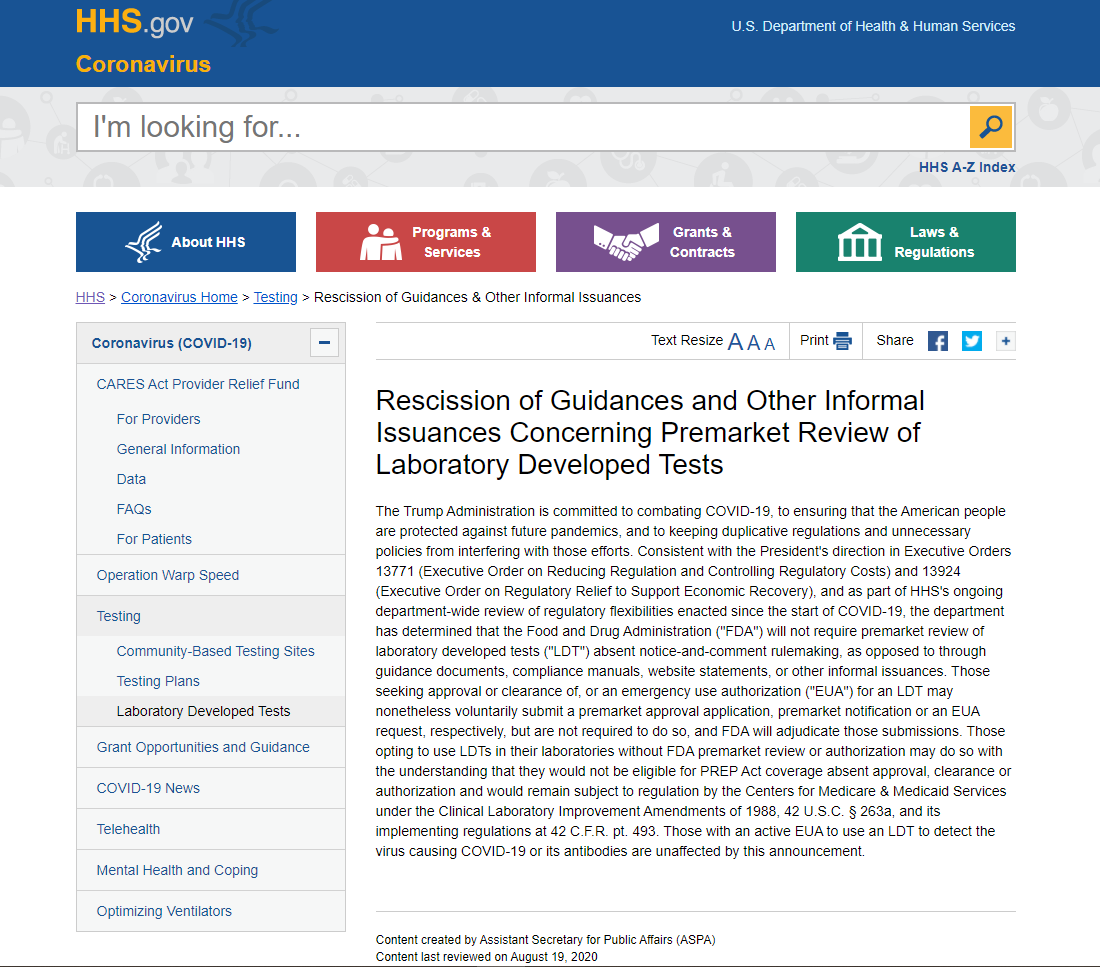Go to Telehealth sidebar link
This screenshot has width=1100, height=967.
point(128,829)
